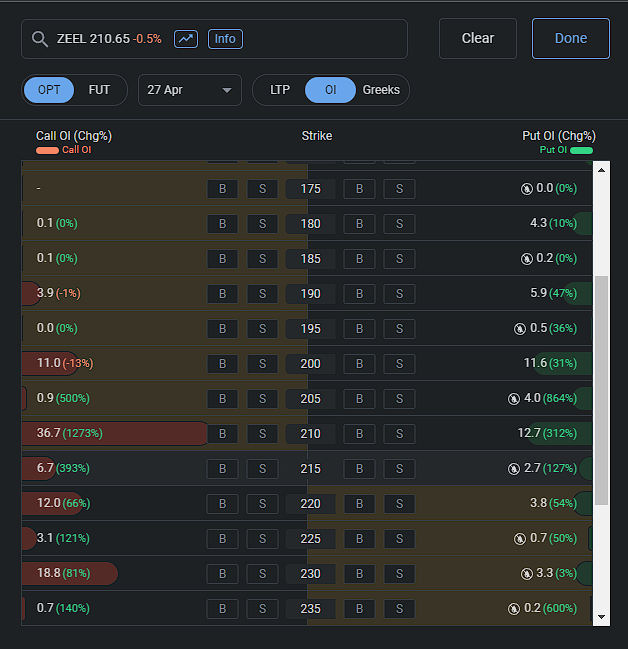Screen dimensions: 628x649
Task: Switch to FUT mode
Action: 99,90
